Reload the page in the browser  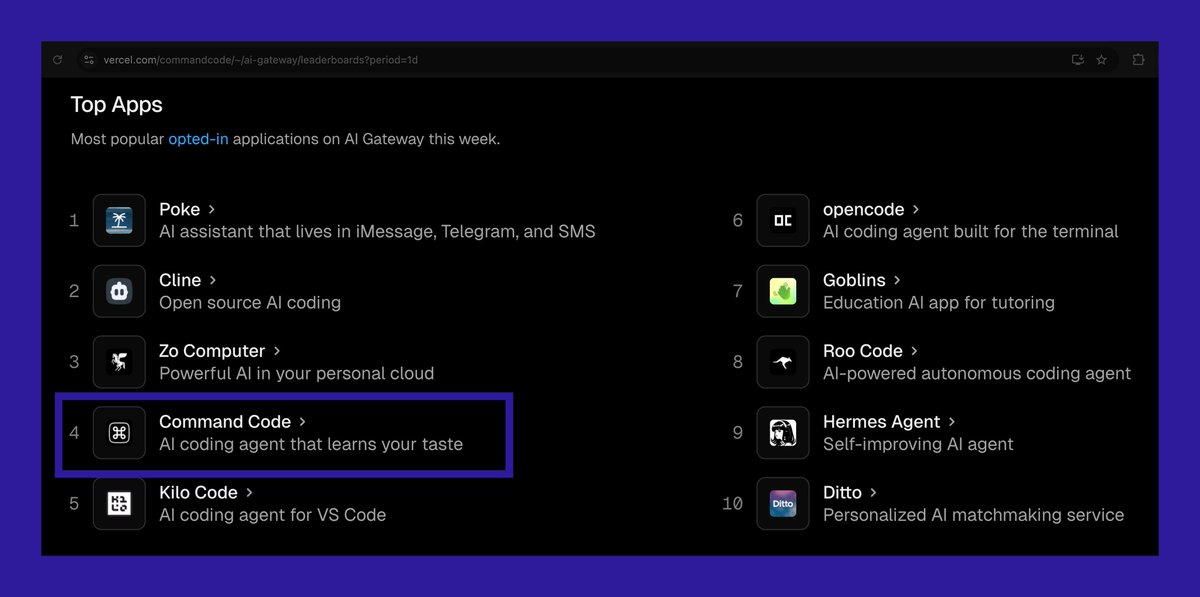[58, 60]
